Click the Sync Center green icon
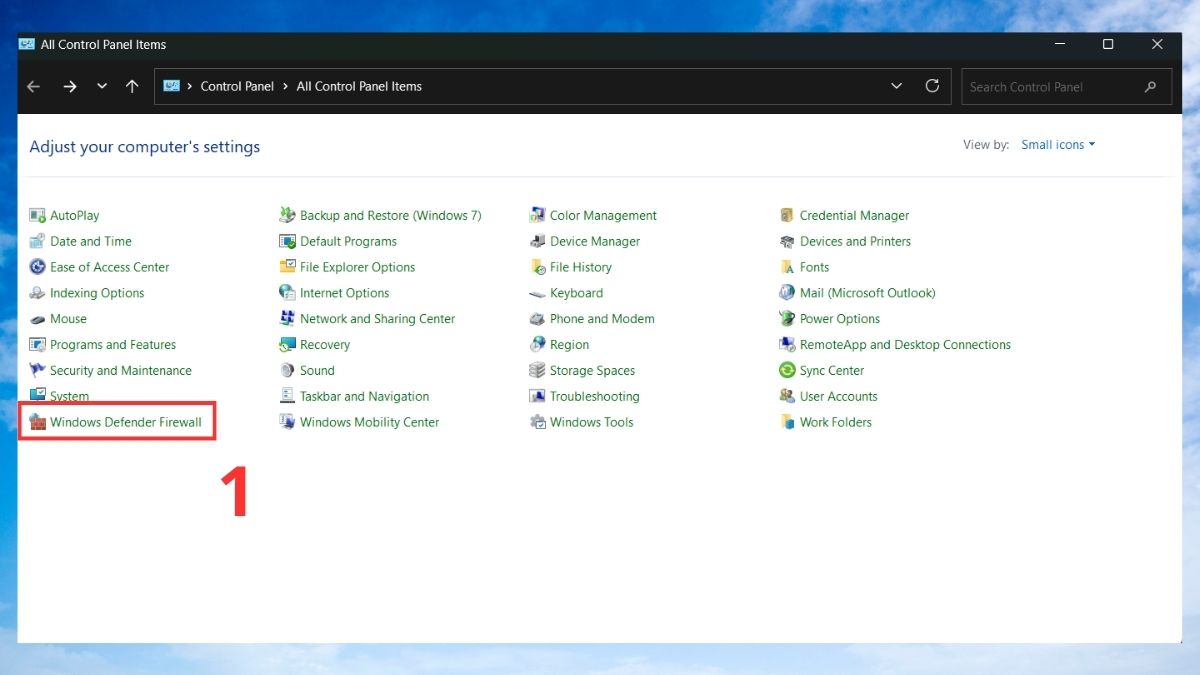 click(788, 371)
